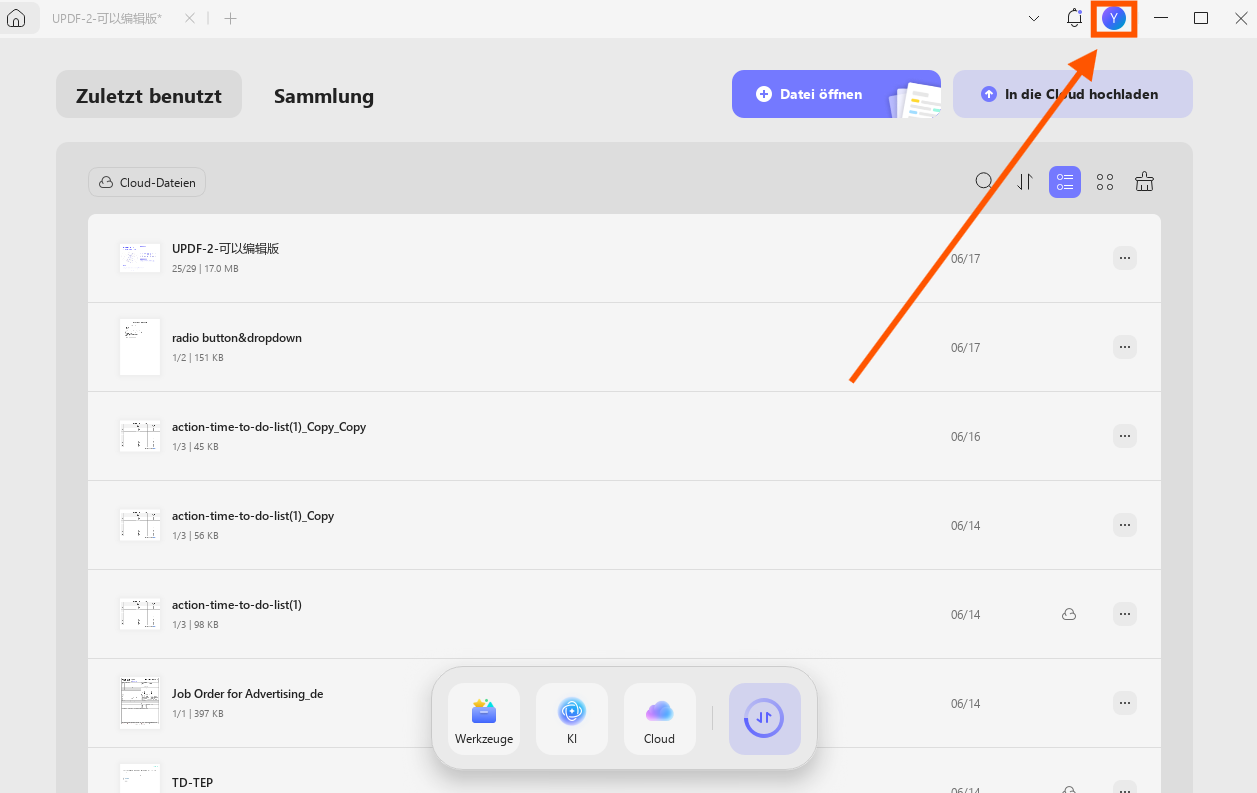Add a new tab with plus
This screenshot has width=1257, height=793.
click(x=230, y=18)
